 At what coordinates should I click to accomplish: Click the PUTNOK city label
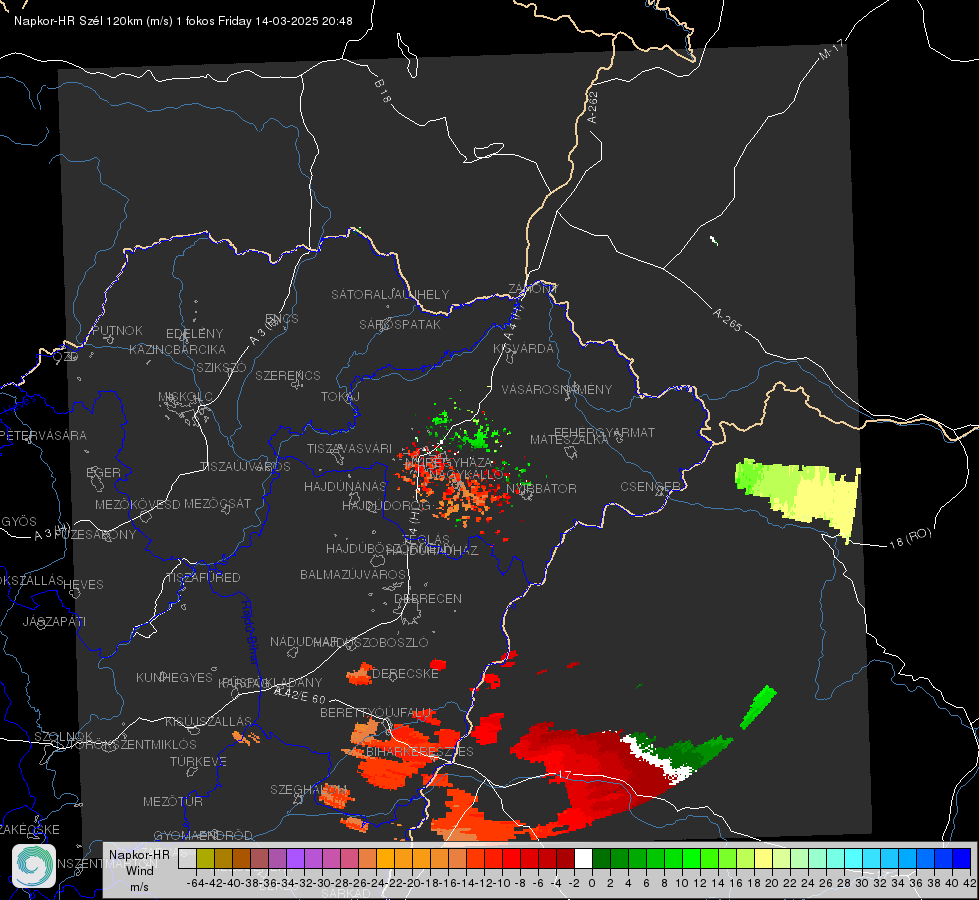pos(117,330)
